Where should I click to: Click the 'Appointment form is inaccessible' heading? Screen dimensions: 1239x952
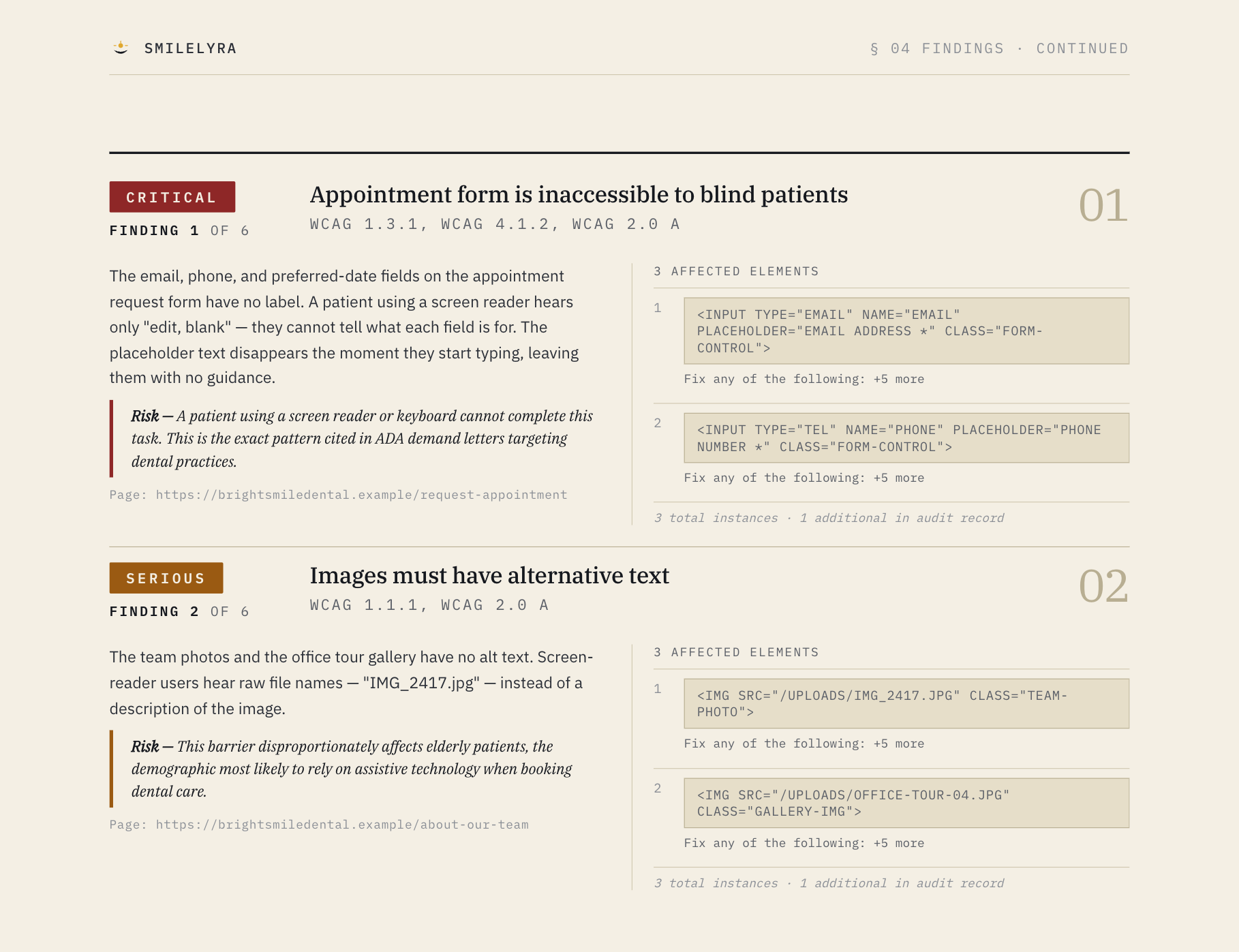[579, 195]
